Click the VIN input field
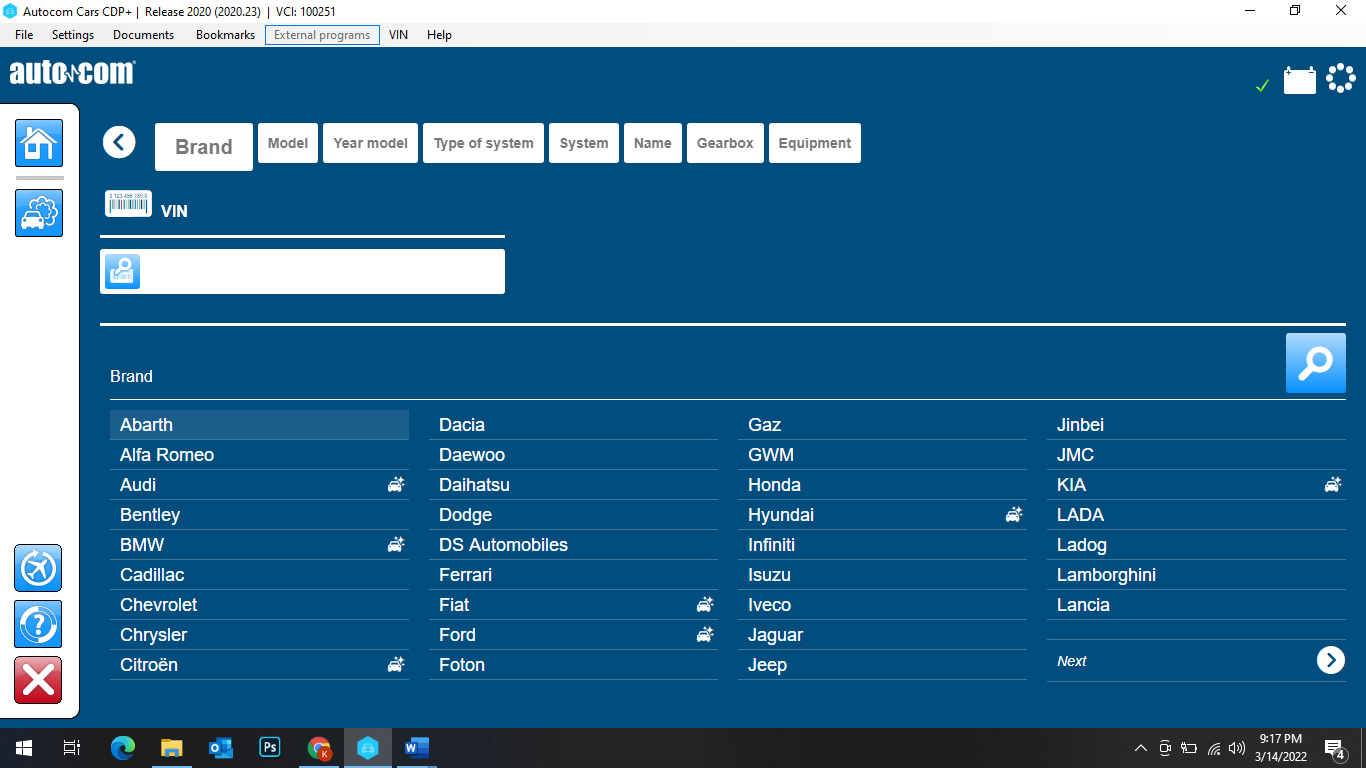 click(x=320, y=271)
